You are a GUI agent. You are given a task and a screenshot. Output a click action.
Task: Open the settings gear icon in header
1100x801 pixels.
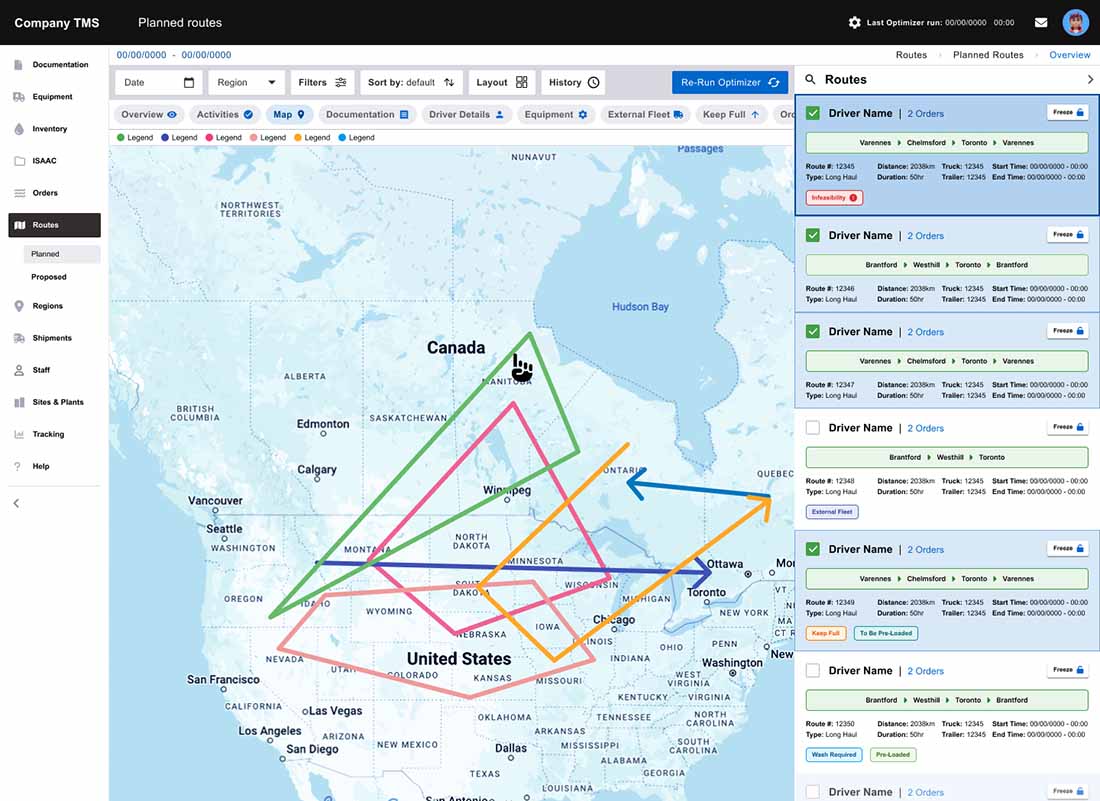[x=854, y=22]
